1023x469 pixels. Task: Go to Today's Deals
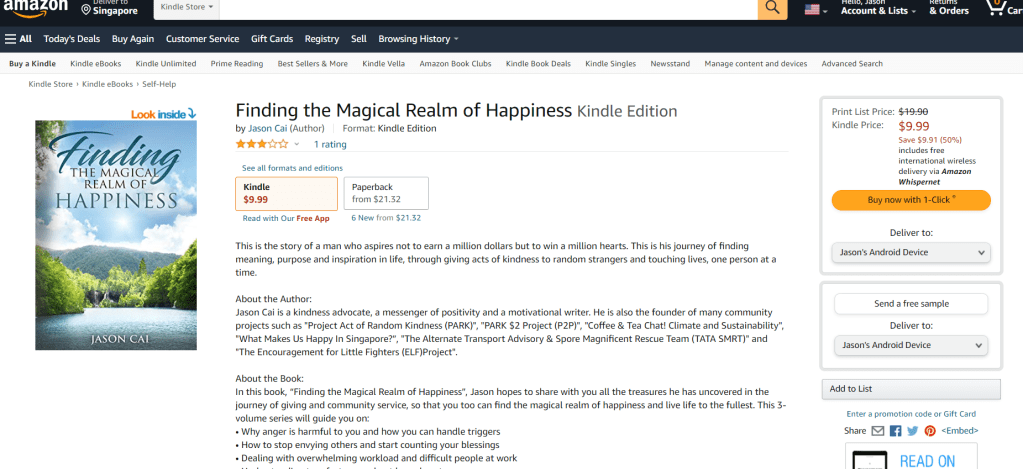click(x=72, y=39)
